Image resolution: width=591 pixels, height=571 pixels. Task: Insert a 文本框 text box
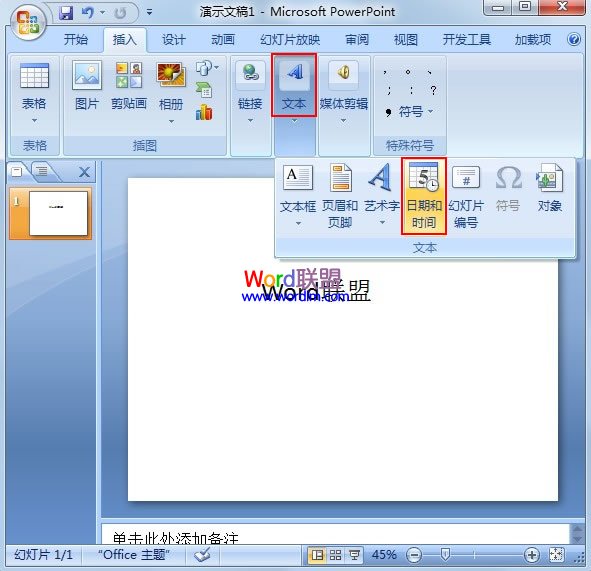tap(298, 195)
